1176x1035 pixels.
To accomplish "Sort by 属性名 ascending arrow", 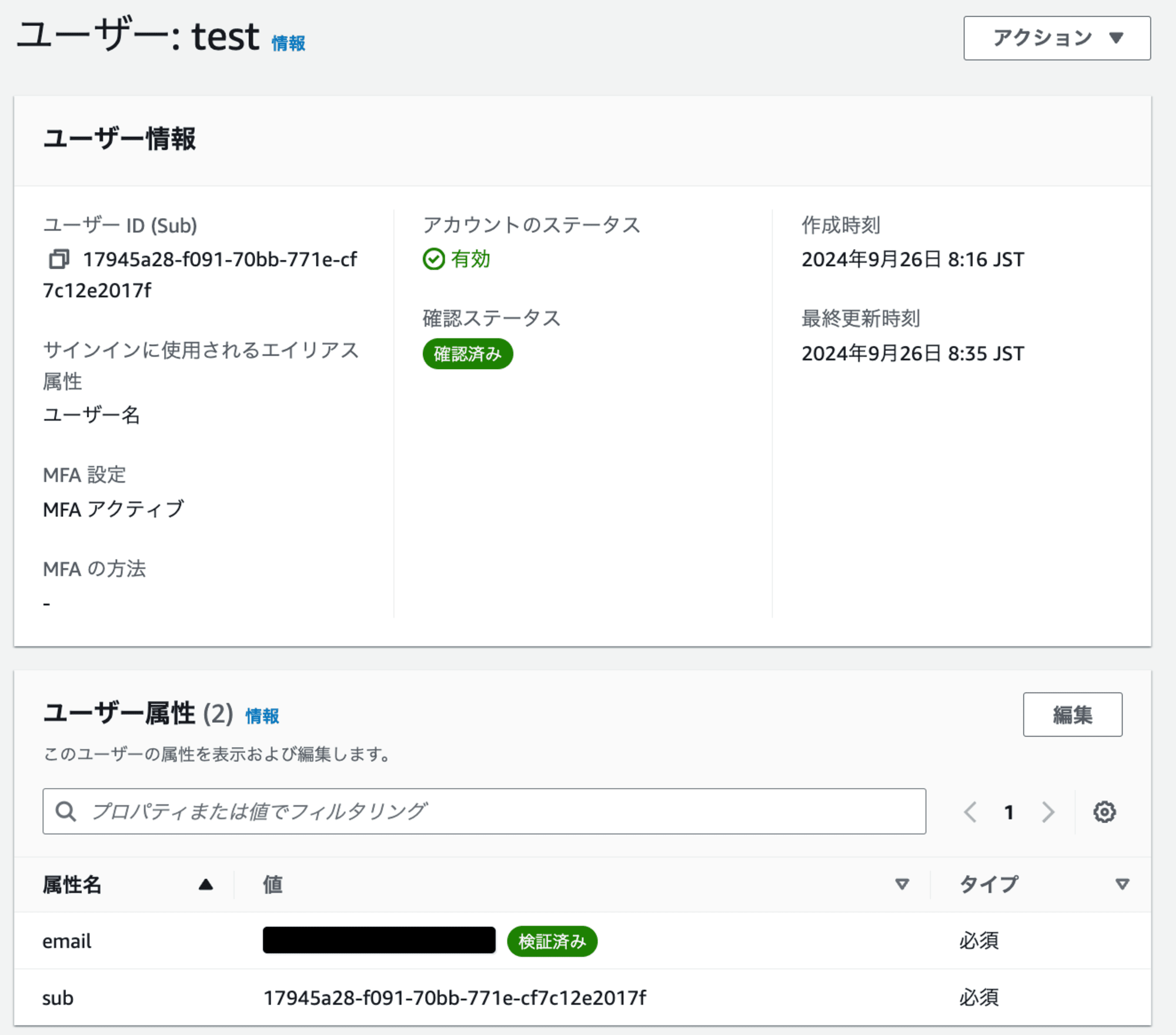I will click(x=205, y=885).
